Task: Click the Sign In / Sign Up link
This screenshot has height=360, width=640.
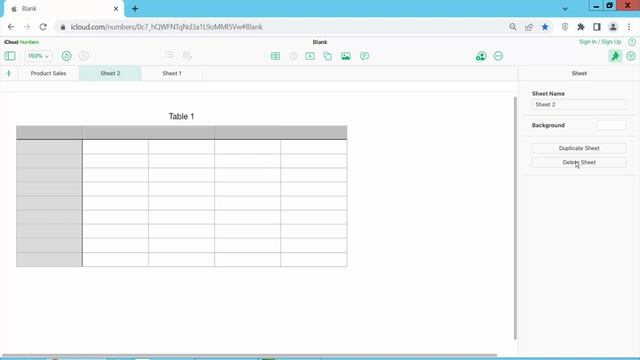Action: 600,42
